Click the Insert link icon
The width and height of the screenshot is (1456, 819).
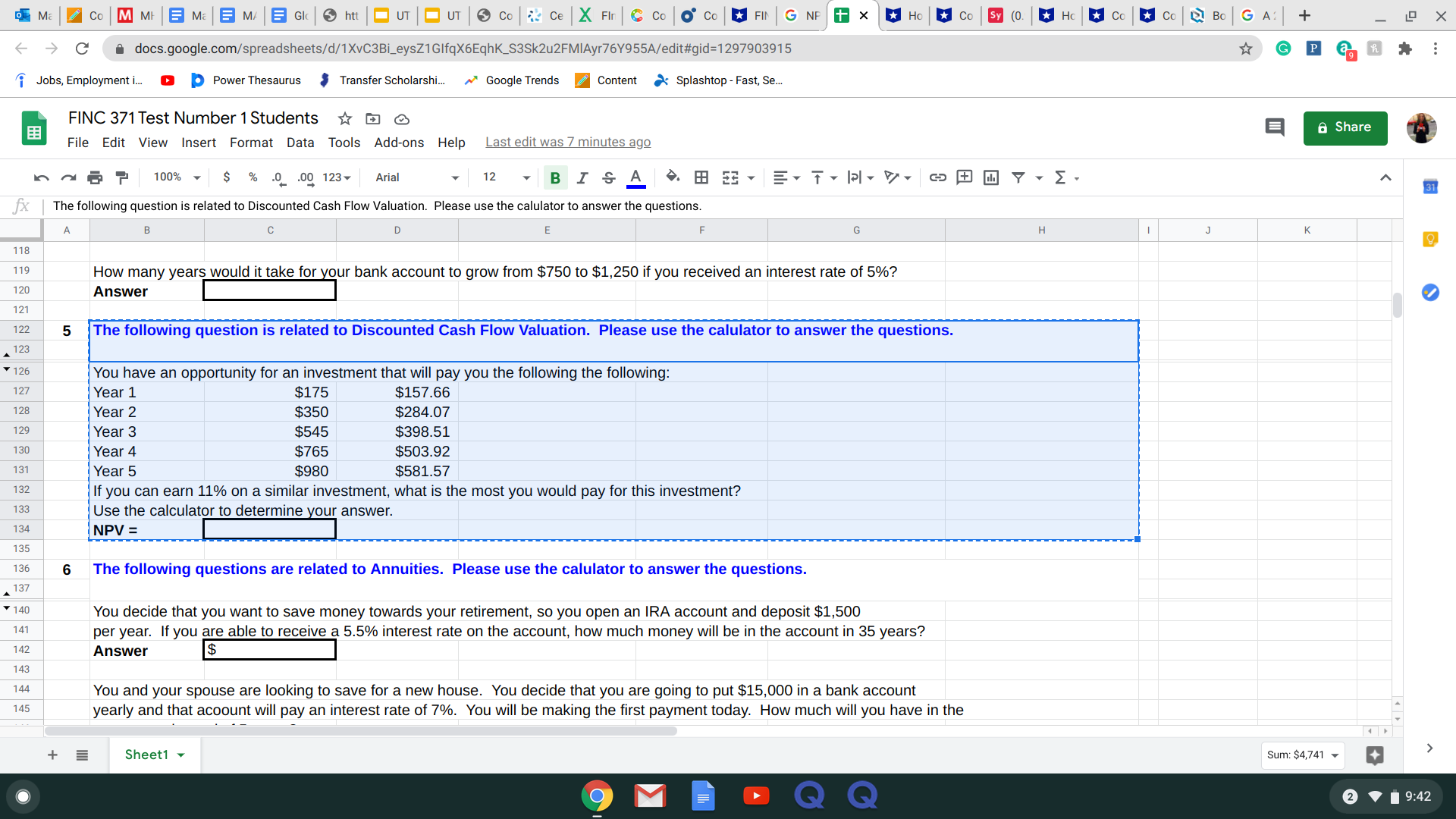[937, 177]
